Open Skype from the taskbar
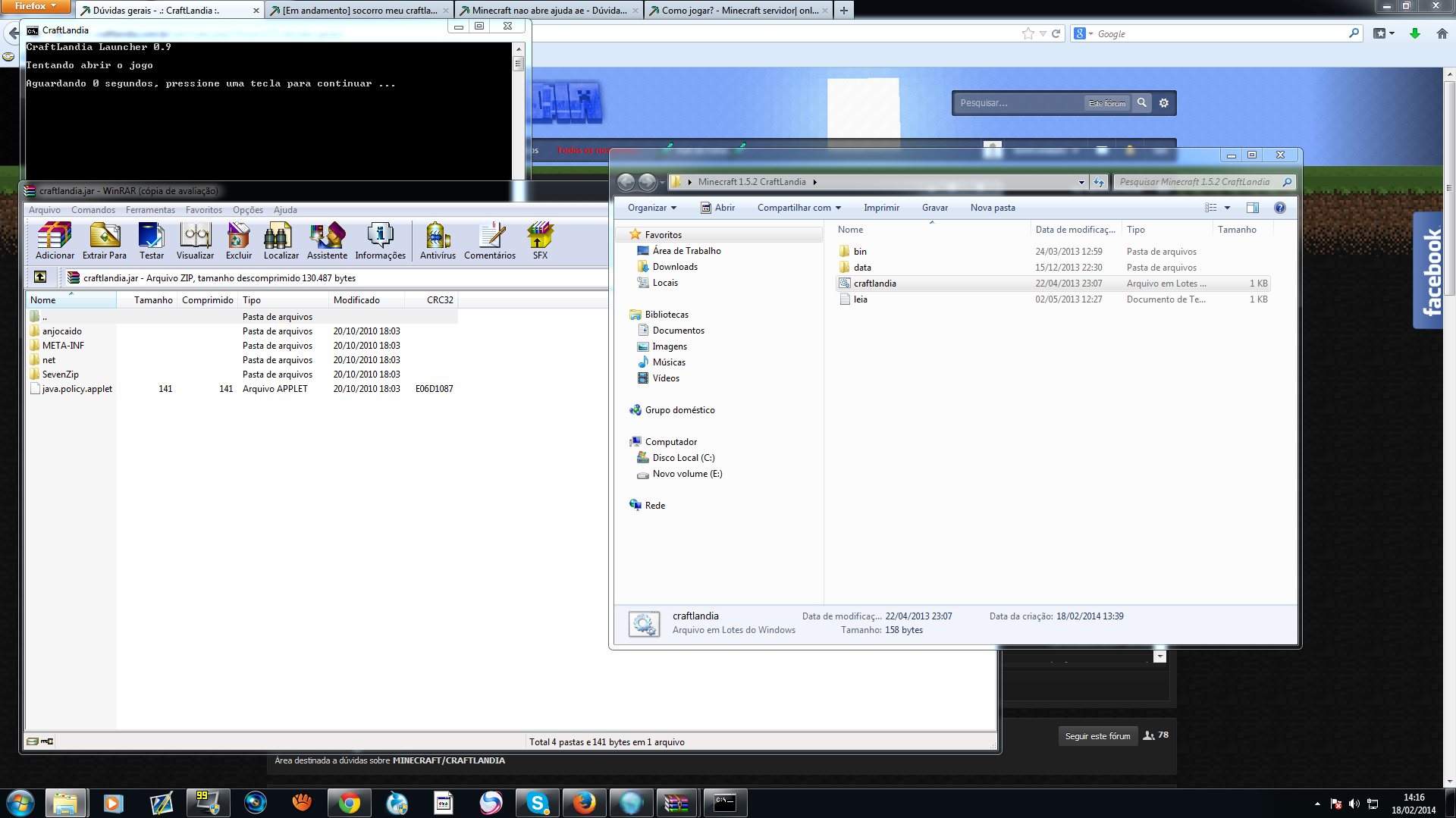The width and height of the screenshot is (1456, 818). tap(537, 803)
